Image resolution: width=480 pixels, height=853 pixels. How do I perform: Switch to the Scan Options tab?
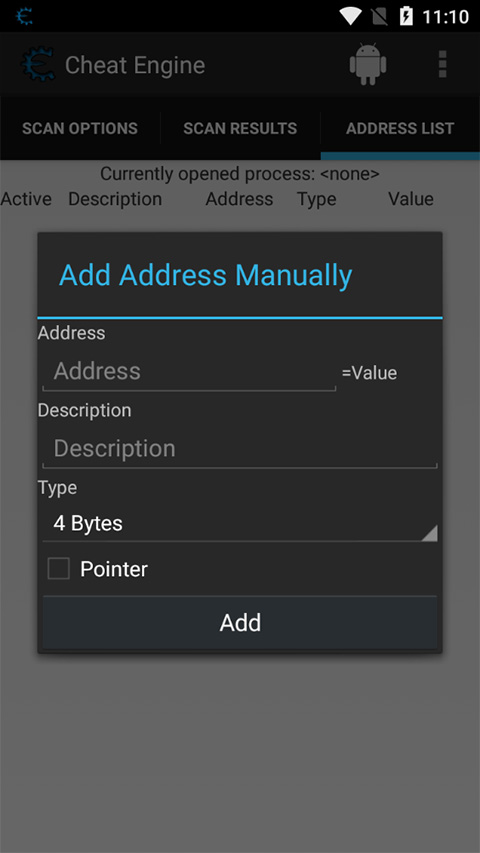(79, 128)
